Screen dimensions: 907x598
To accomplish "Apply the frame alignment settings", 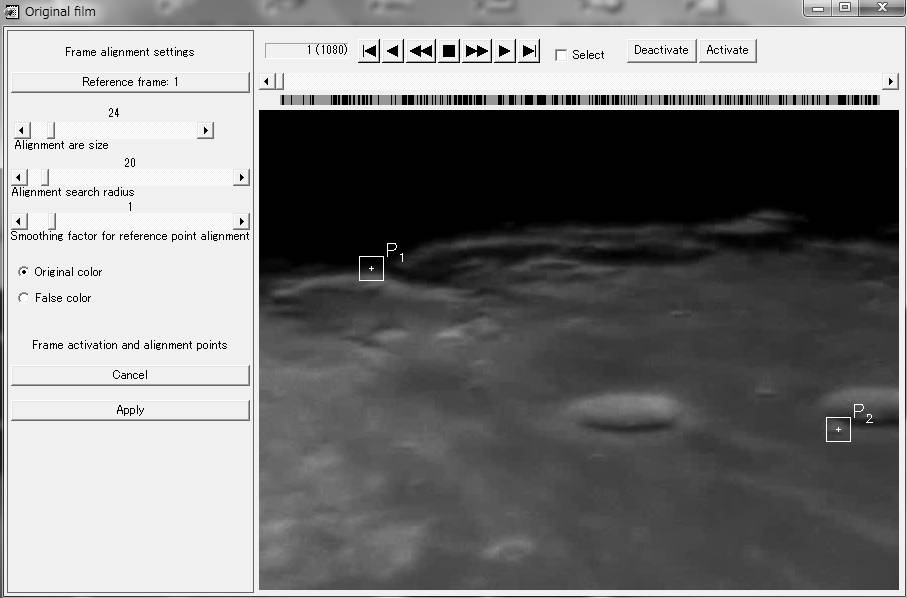I will [130, 410].
